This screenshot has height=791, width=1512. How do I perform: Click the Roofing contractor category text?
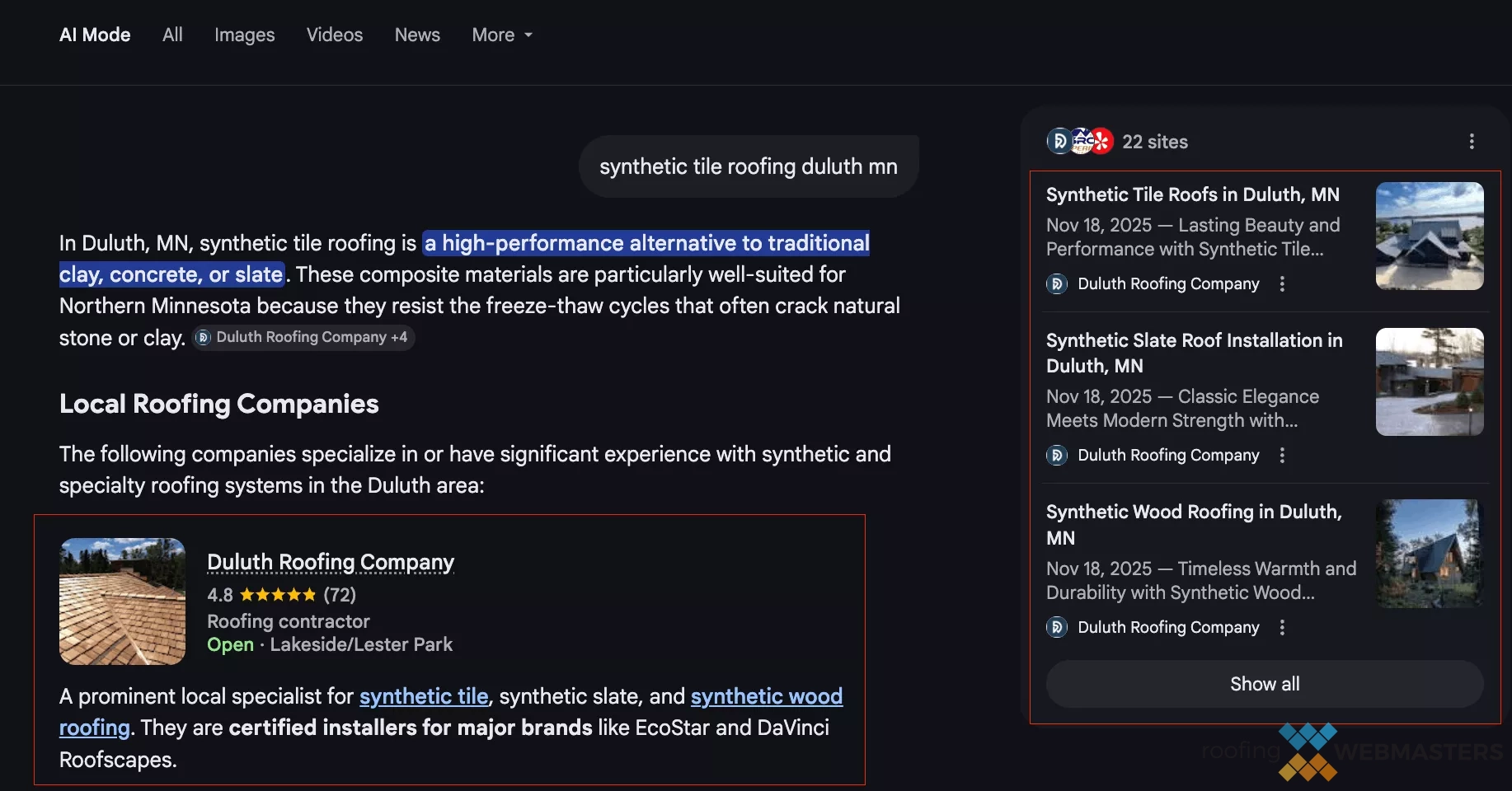[x=289, y=621]
